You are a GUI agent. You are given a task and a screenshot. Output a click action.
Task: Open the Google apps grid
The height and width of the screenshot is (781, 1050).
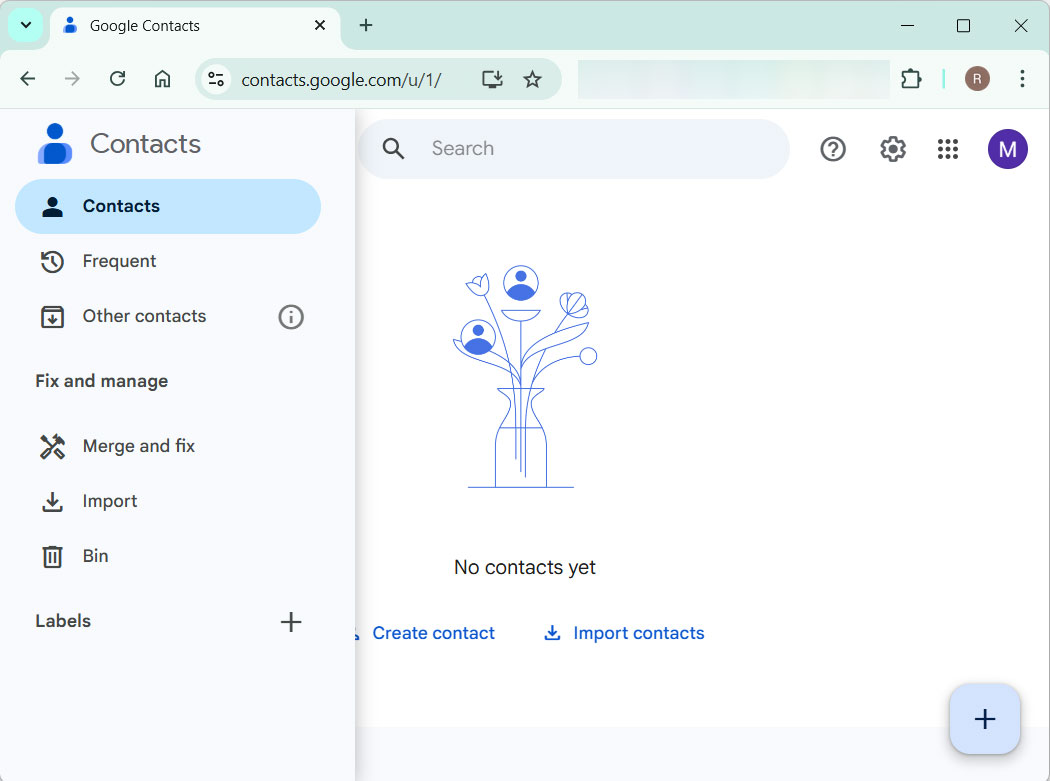[x=947, y=148]
